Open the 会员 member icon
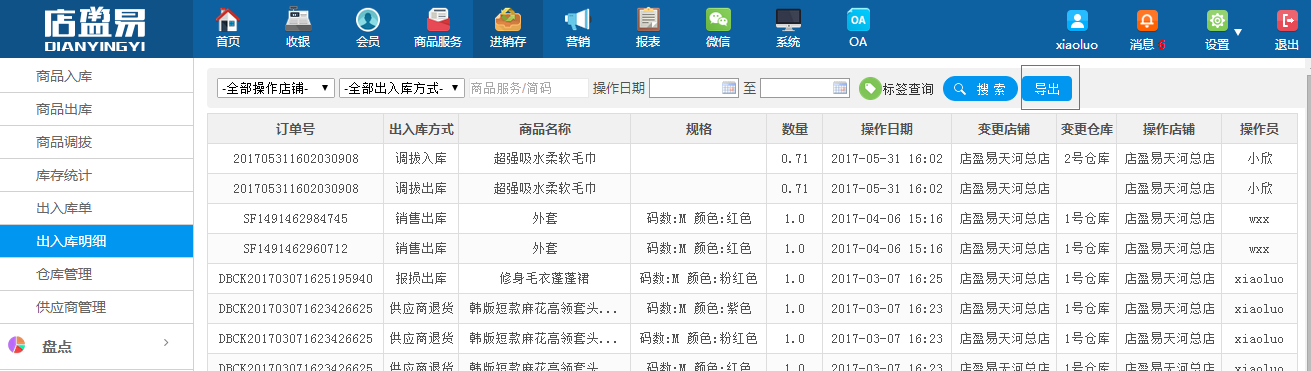 tap(368, 19)
